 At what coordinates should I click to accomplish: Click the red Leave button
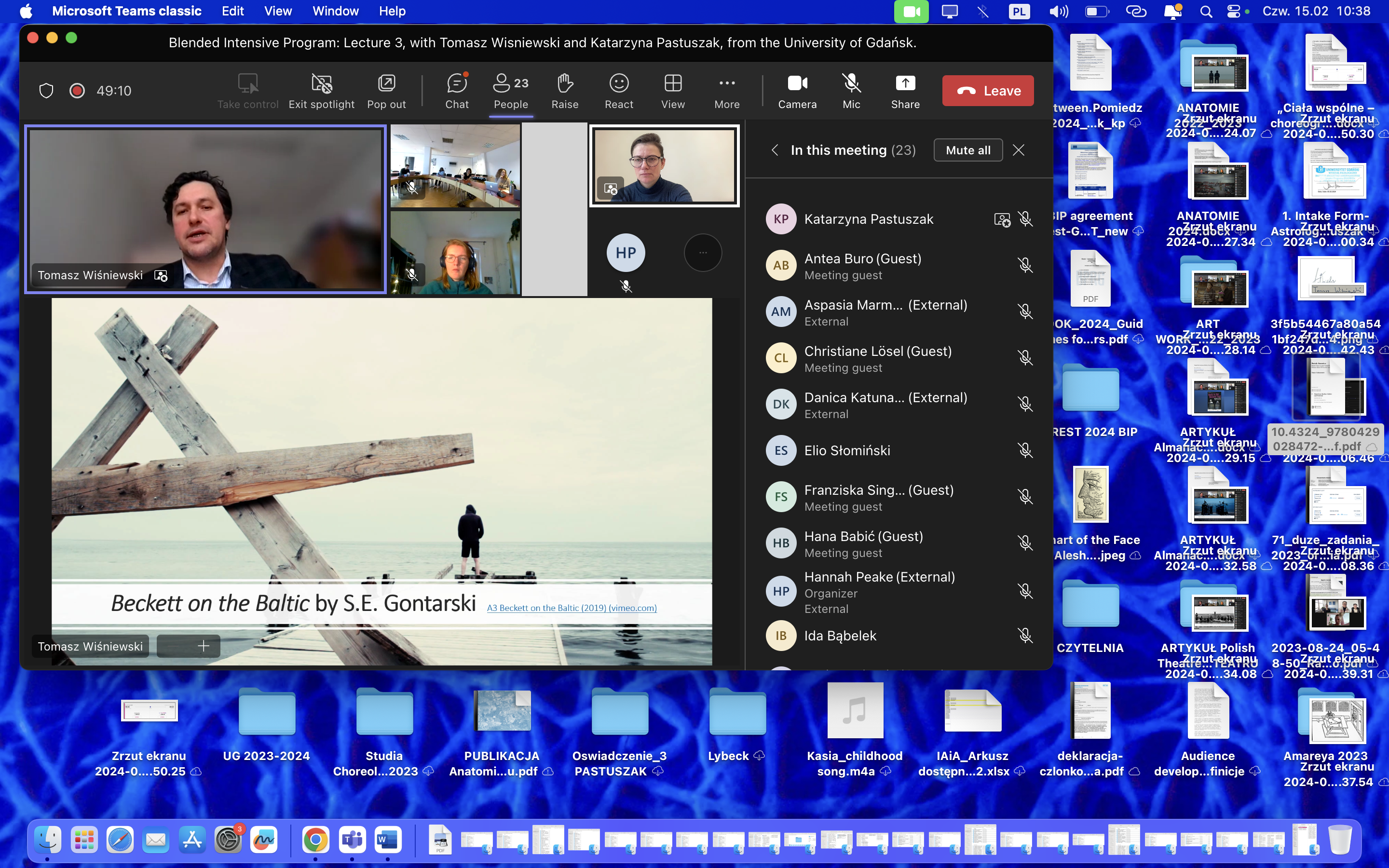click(x=988, y=91)
